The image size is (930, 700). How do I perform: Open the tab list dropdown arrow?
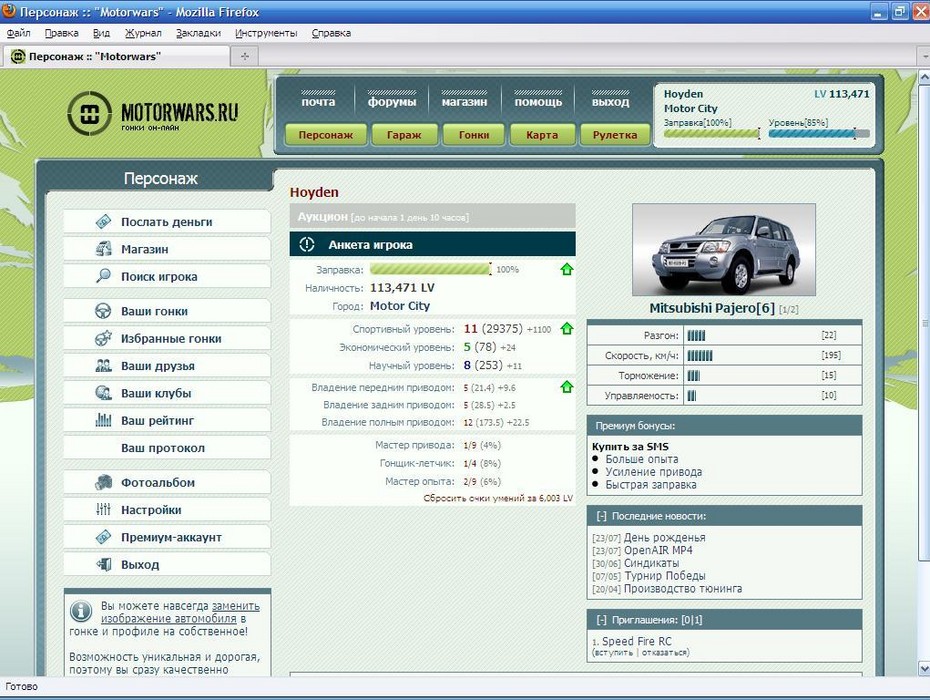(x=925, y=57)
